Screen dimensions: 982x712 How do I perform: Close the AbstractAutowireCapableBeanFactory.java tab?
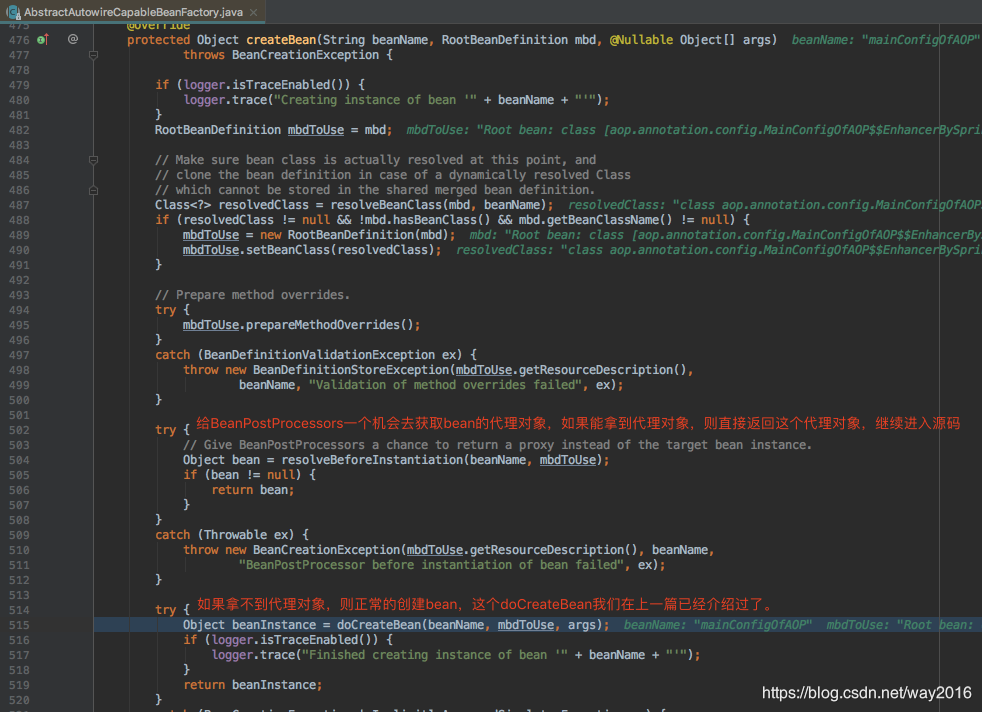pos(253,12)
